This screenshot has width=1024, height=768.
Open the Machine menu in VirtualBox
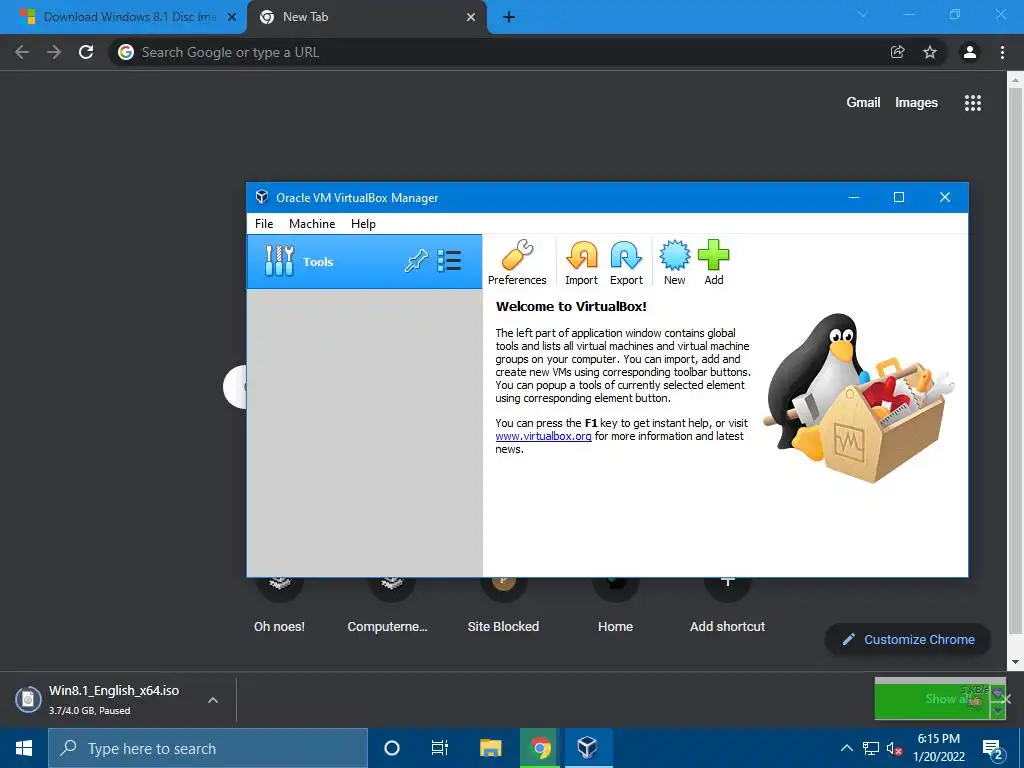click(x=312, y=223)
